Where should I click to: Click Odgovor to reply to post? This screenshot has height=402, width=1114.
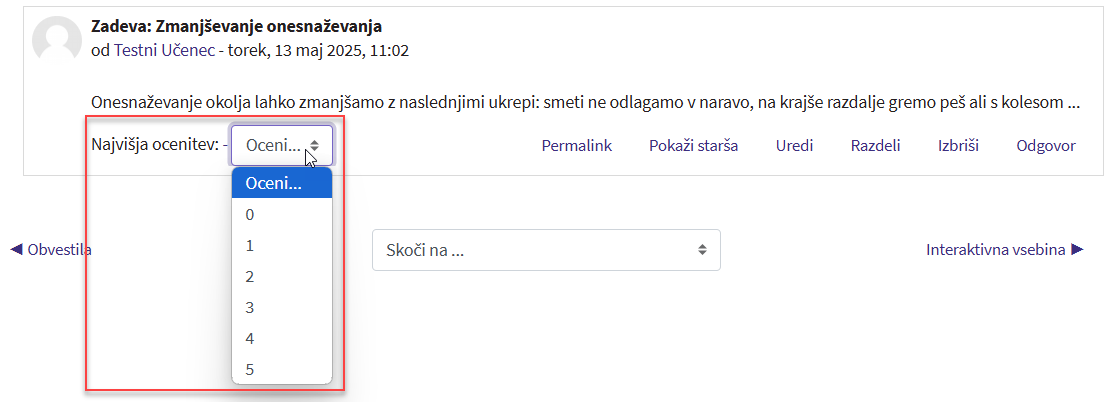pos(1045,145)
